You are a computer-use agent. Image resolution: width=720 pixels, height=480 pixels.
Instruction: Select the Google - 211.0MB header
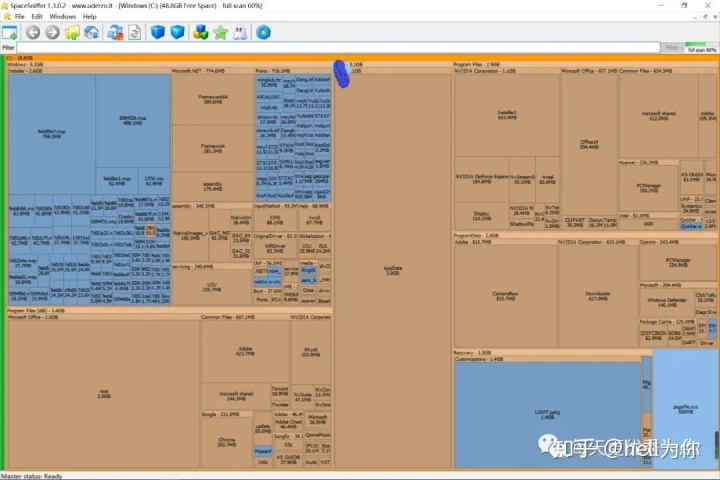point(227,414)
